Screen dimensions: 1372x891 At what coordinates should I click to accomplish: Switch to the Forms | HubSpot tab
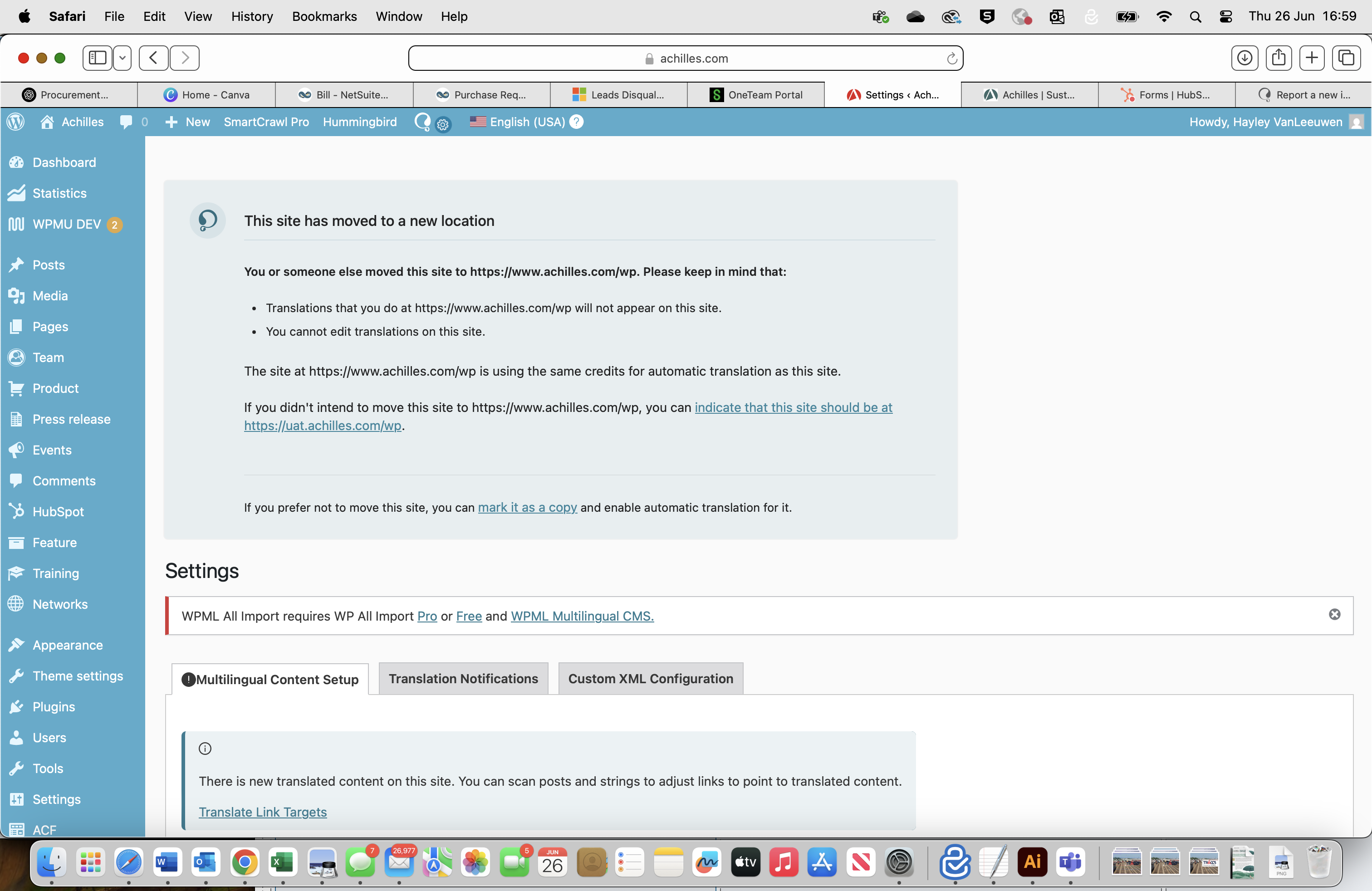(x=1166, y=94)
